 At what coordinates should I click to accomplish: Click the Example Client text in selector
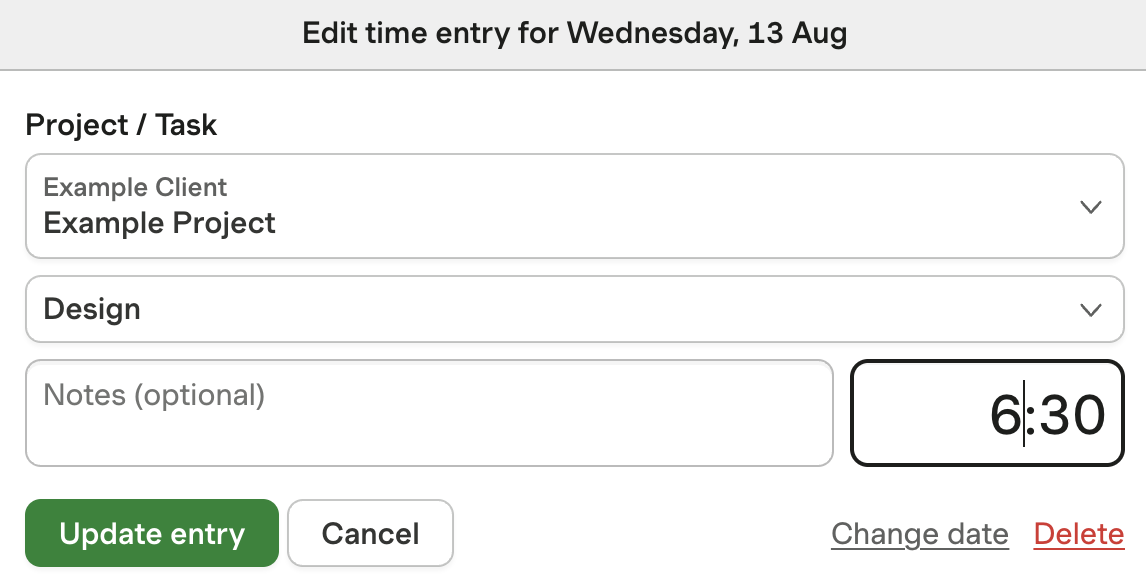(135, 187)
